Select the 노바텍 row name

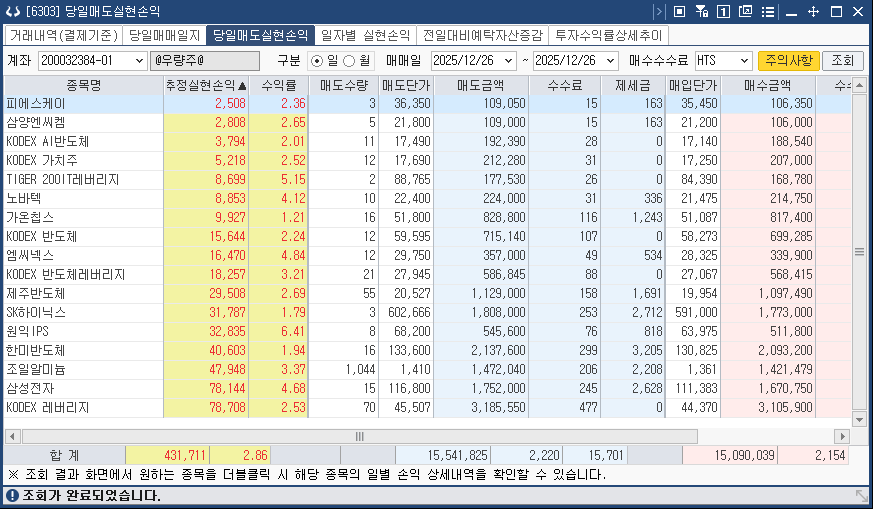point(23,198)
